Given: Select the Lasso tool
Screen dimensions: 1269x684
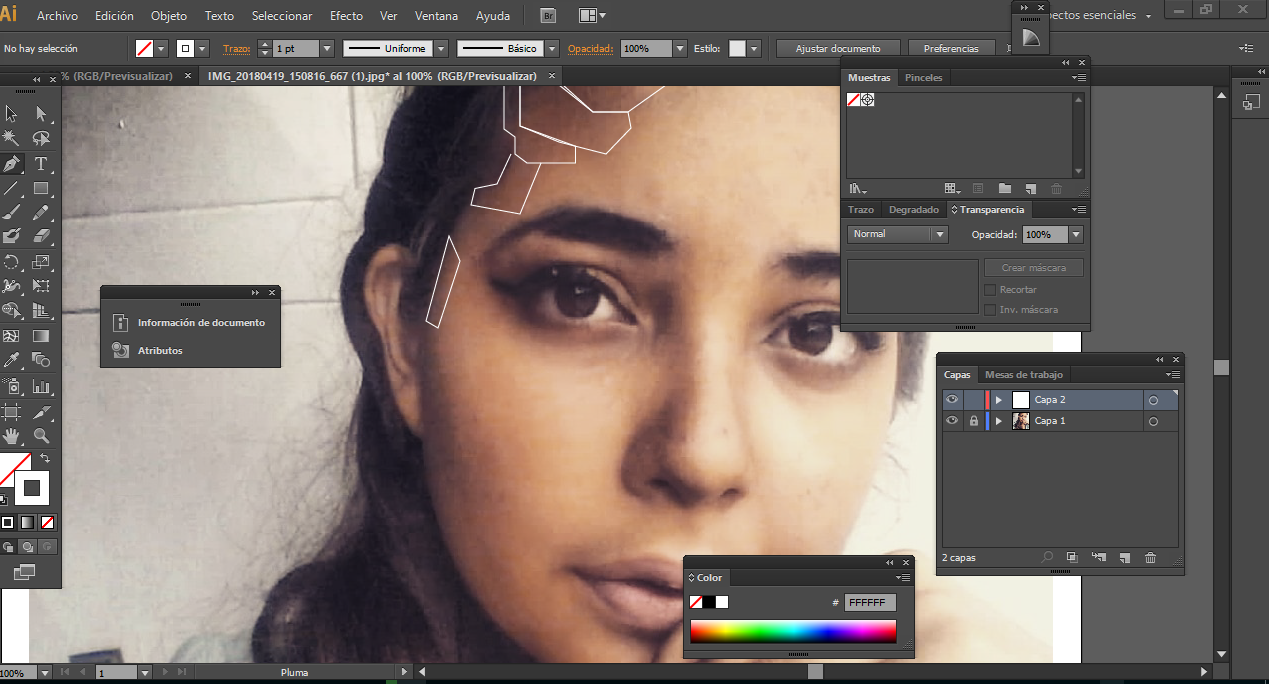Looking at the screenshot, I should click(41, 138).
